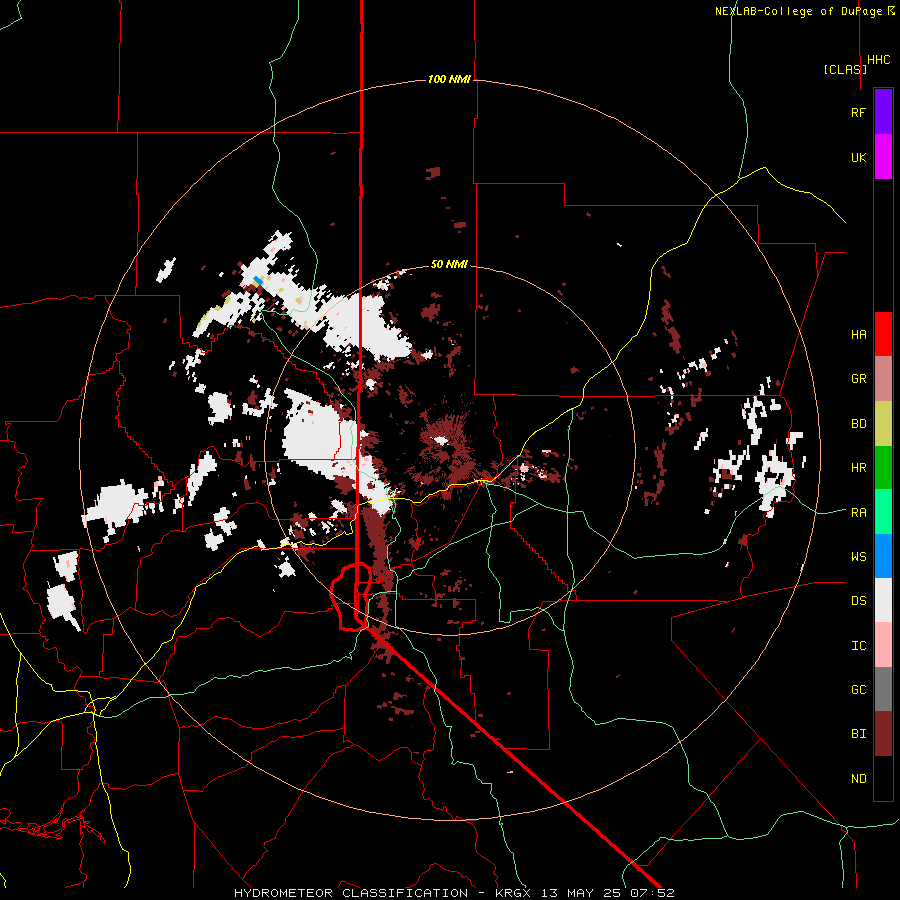The height and width of the screenshot is (900, 900).
Task: Click the RF purple legend swatch
Action: click(x=883, y=112)
